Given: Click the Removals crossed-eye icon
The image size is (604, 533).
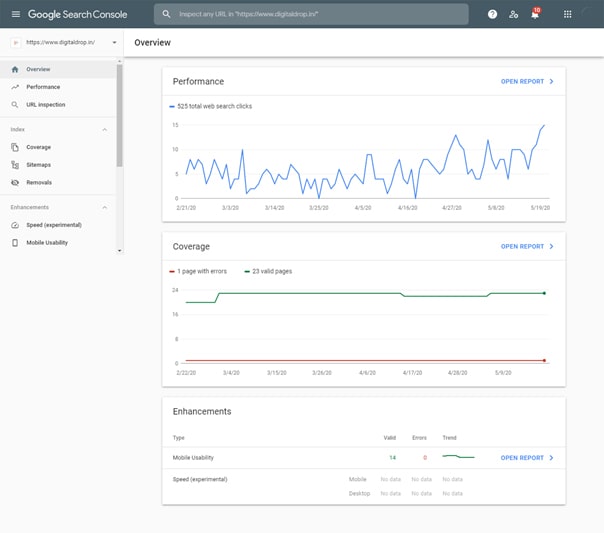Looking at the screenshot, I should click(15, 183).
